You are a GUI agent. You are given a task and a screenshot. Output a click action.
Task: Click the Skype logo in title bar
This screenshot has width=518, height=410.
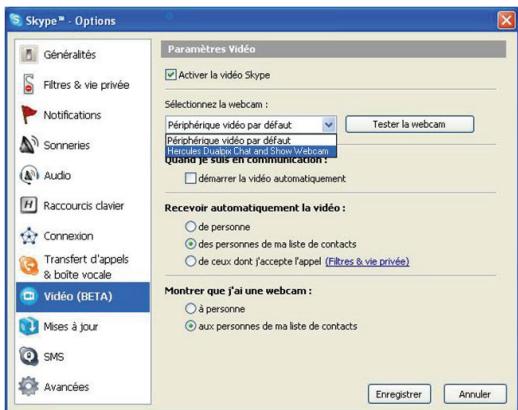16,20
